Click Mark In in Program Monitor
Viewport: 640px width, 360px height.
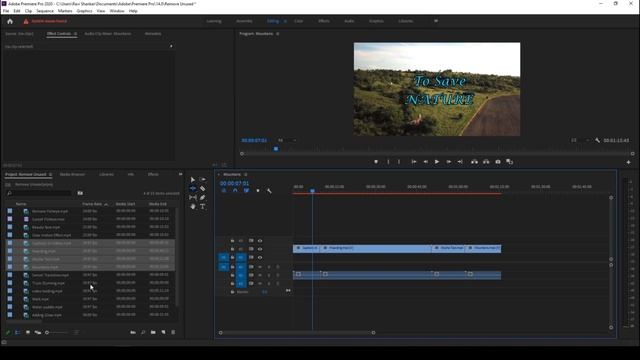click(x=388, y=162)
